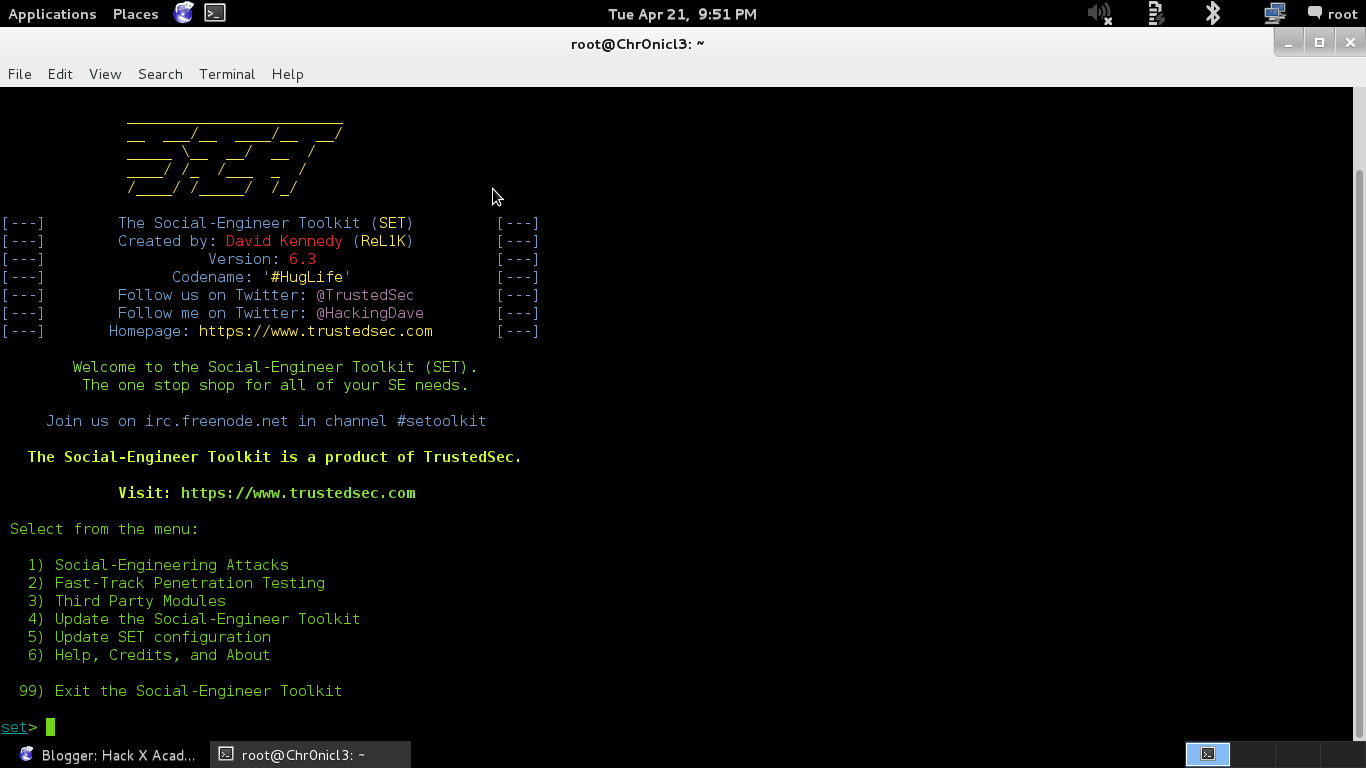Click option 1) Social-Engineering Attacks
The image size is (1366, 768).
[159, 565]
